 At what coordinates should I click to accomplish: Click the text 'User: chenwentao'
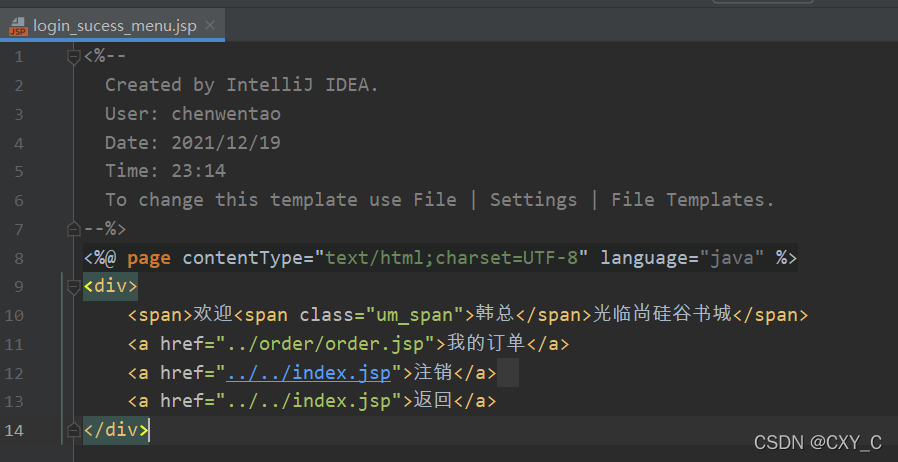click(x=193, y=114)
